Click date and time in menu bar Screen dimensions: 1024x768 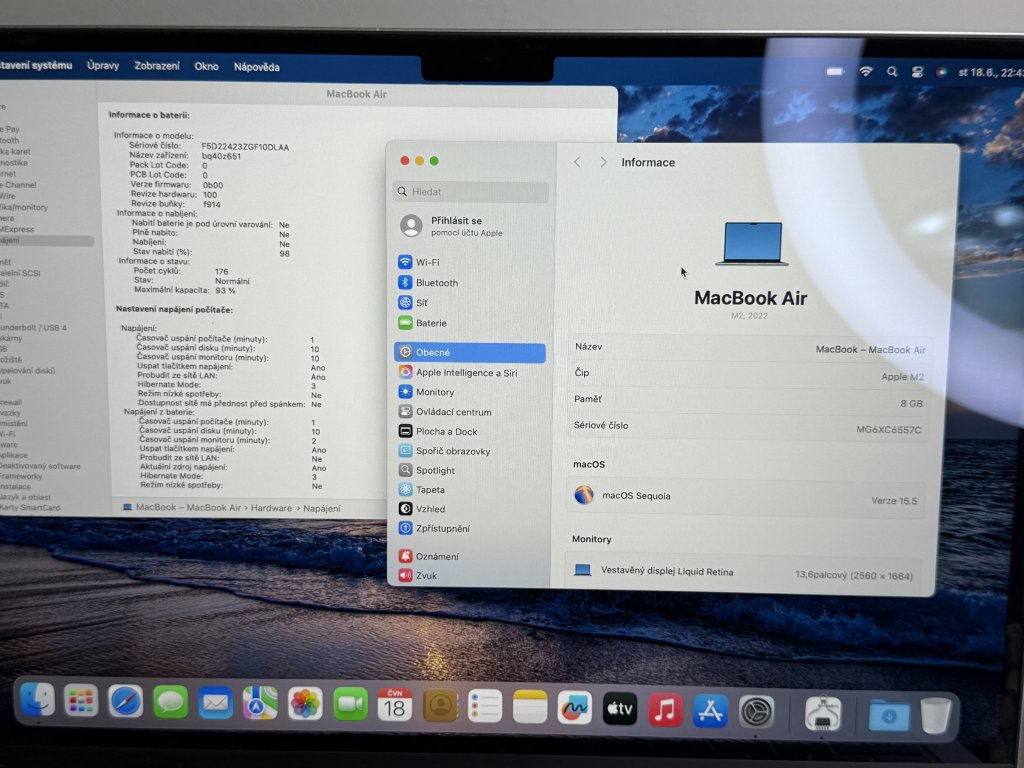click(991, 72)
